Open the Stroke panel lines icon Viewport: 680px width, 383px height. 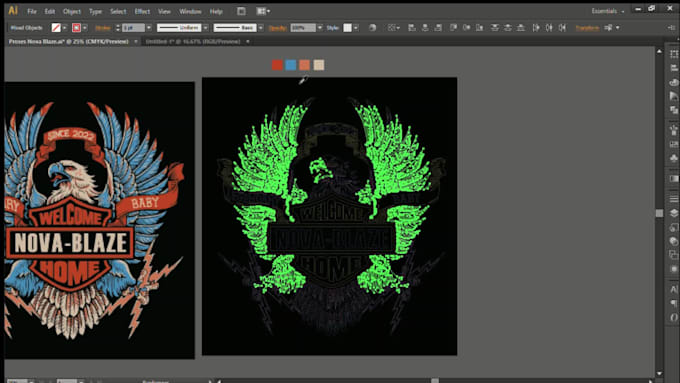tap(673, 198)
